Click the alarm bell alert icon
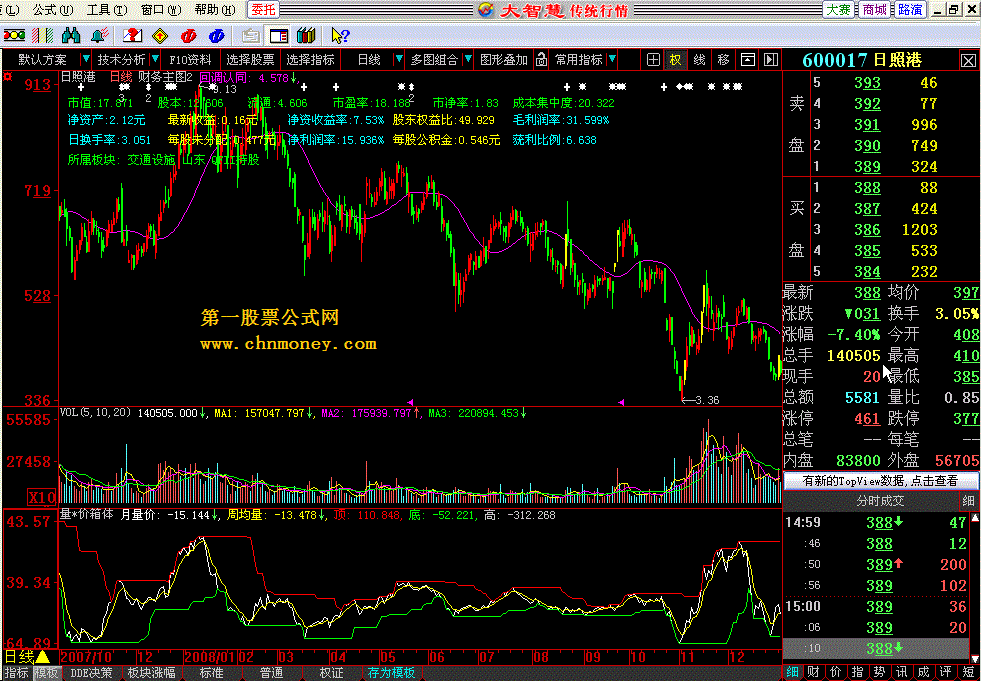Viewport: 981px width, 681px height. (100, 35)
